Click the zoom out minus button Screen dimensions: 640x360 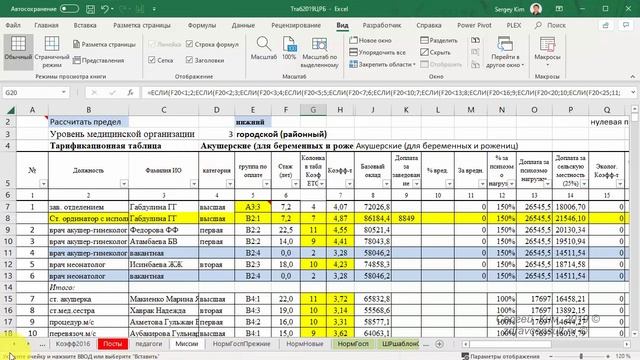(551, 356)
